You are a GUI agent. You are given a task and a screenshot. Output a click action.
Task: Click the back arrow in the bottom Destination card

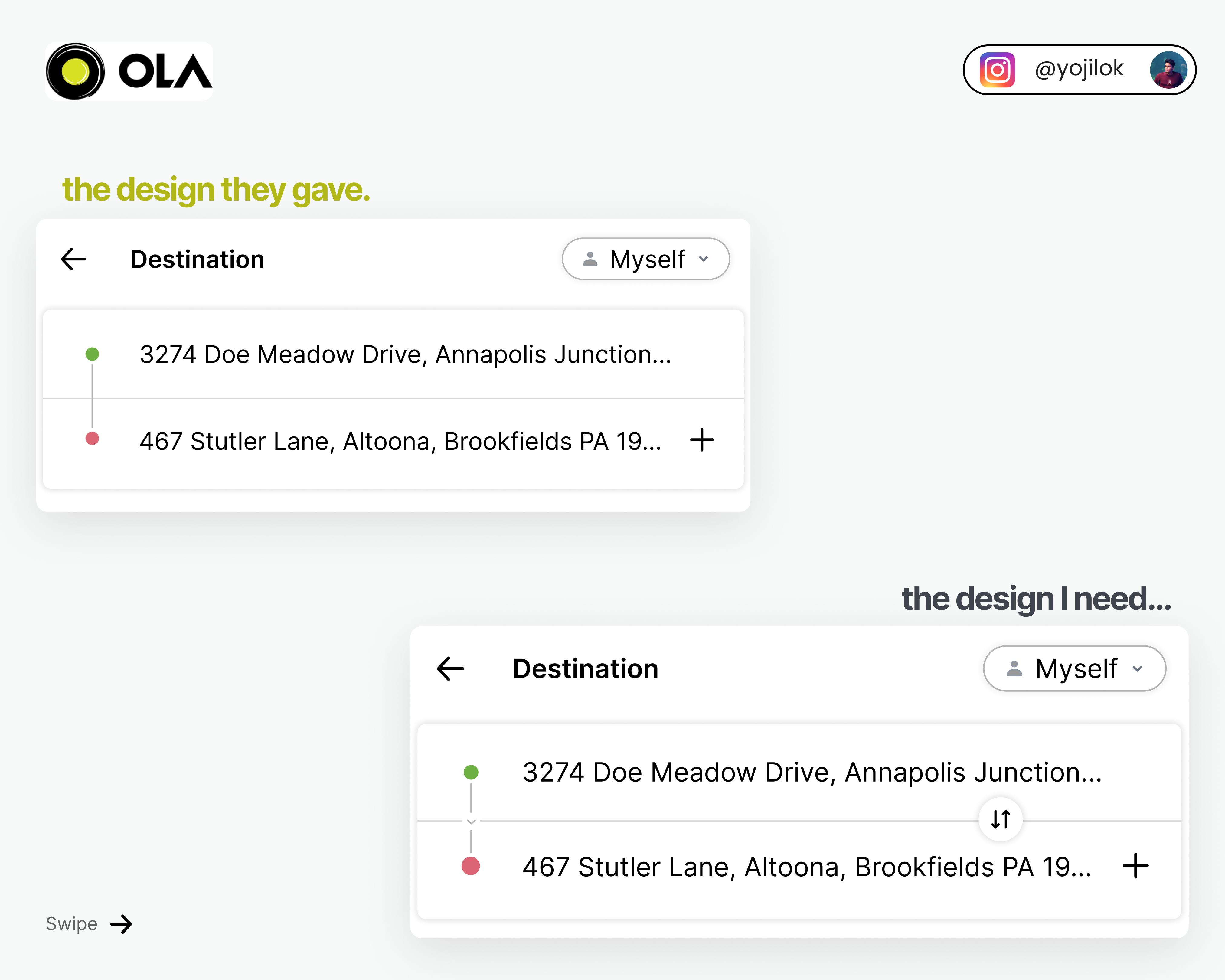pyautogui.click(x=451, y=669)
